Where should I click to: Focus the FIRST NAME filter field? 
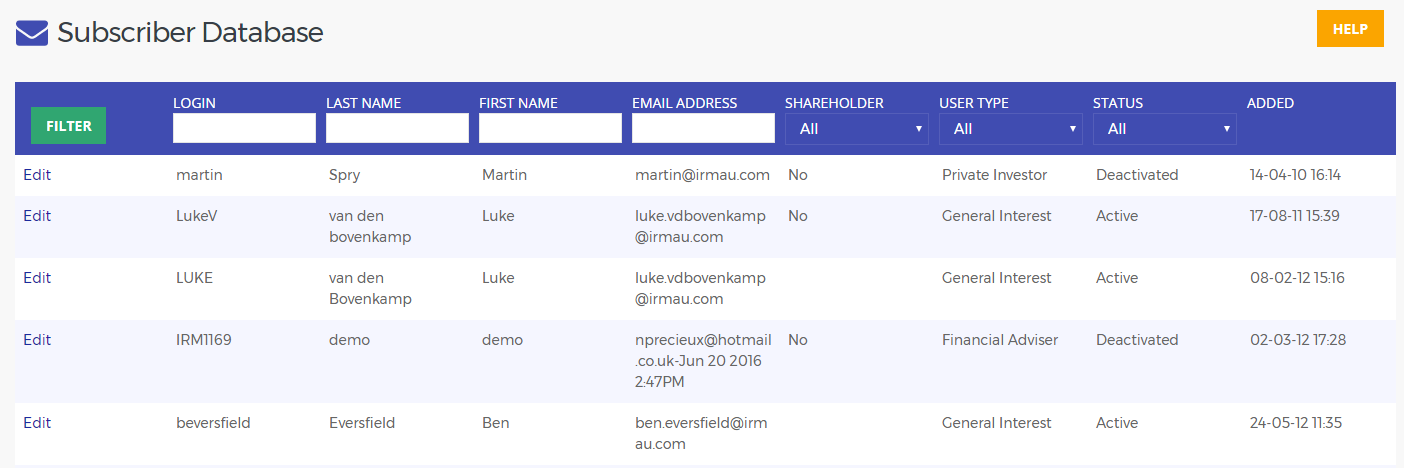550,128
